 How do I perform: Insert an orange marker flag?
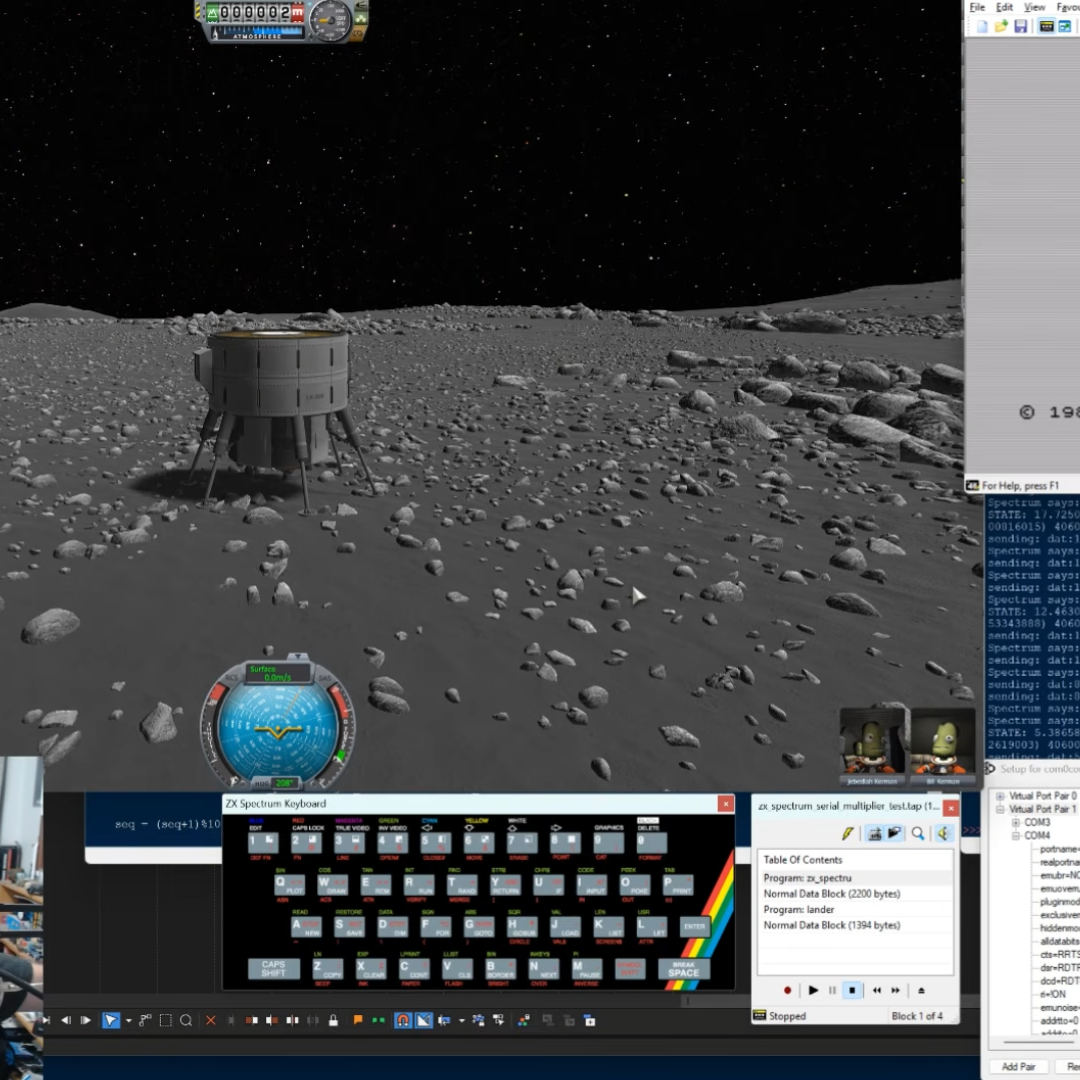coord(358,1020)
